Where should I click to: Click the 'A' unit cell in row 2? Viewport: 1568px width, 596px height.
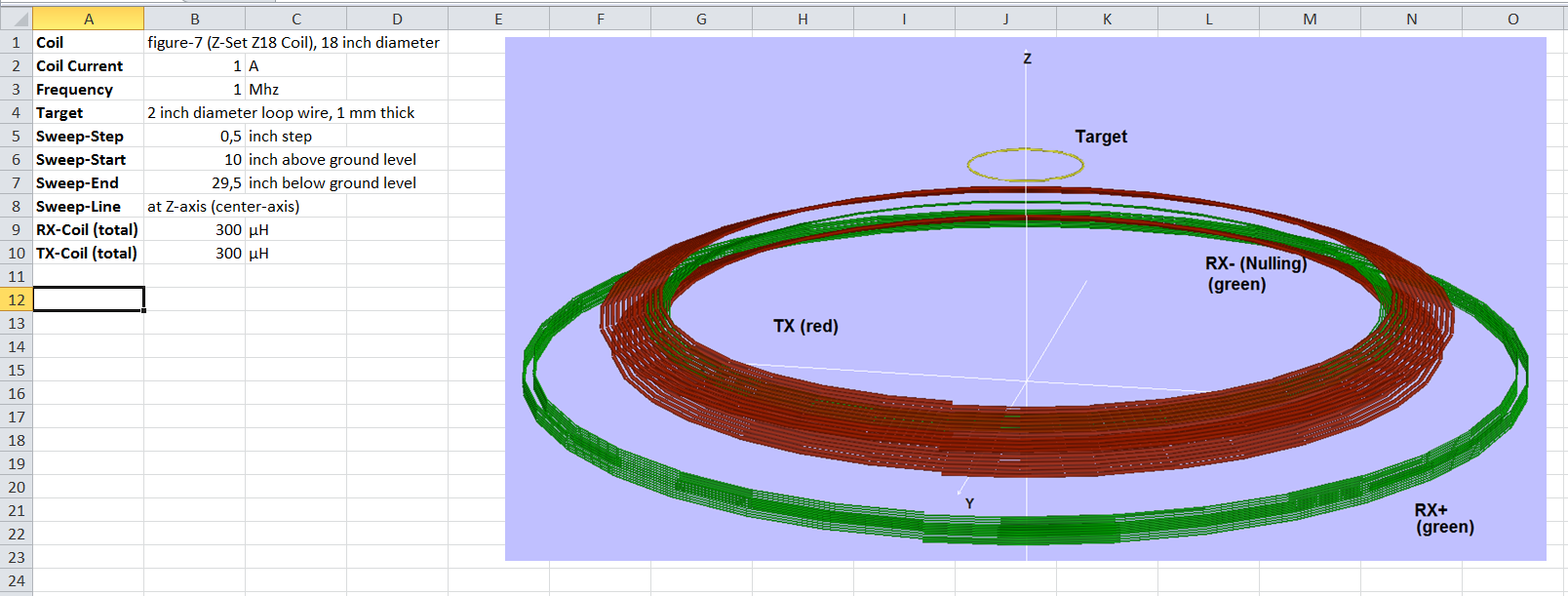296,65
